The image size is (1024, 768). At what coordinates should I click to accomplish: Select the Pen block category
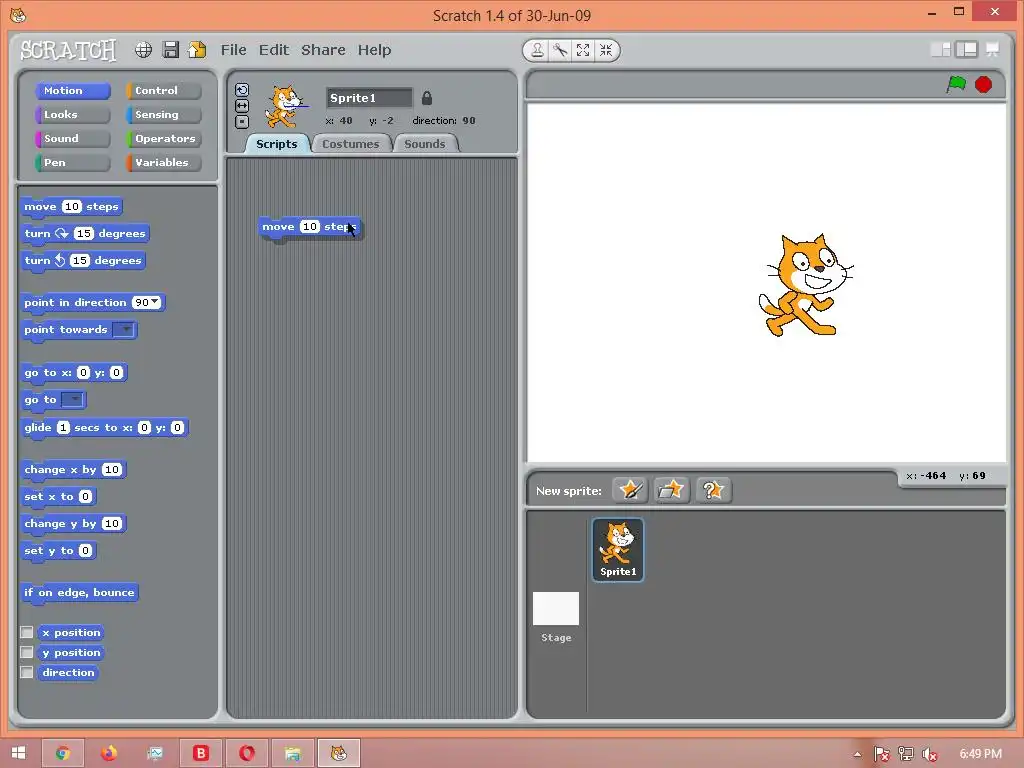[x=72, y=163]
